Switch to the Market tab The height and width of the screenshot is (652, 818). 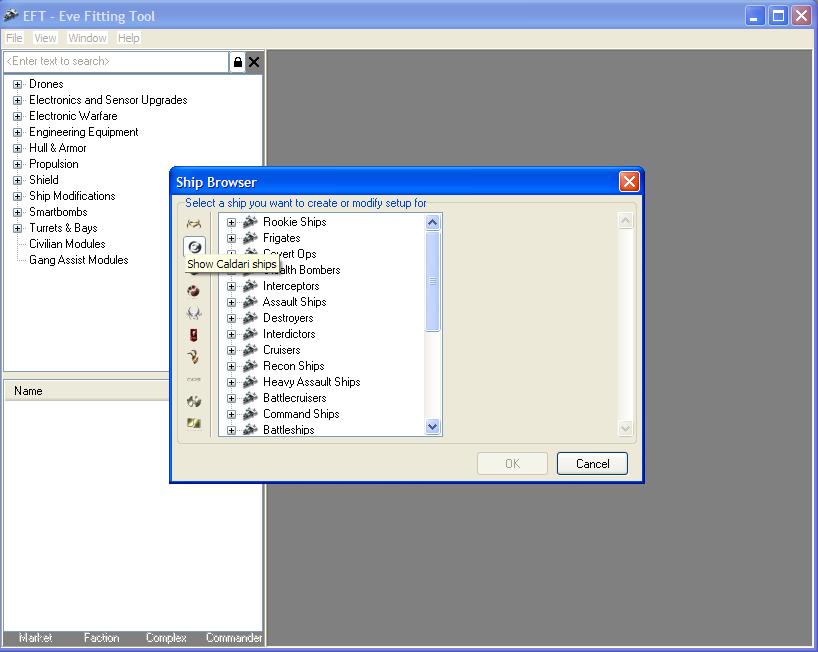[x=35, y=637]
